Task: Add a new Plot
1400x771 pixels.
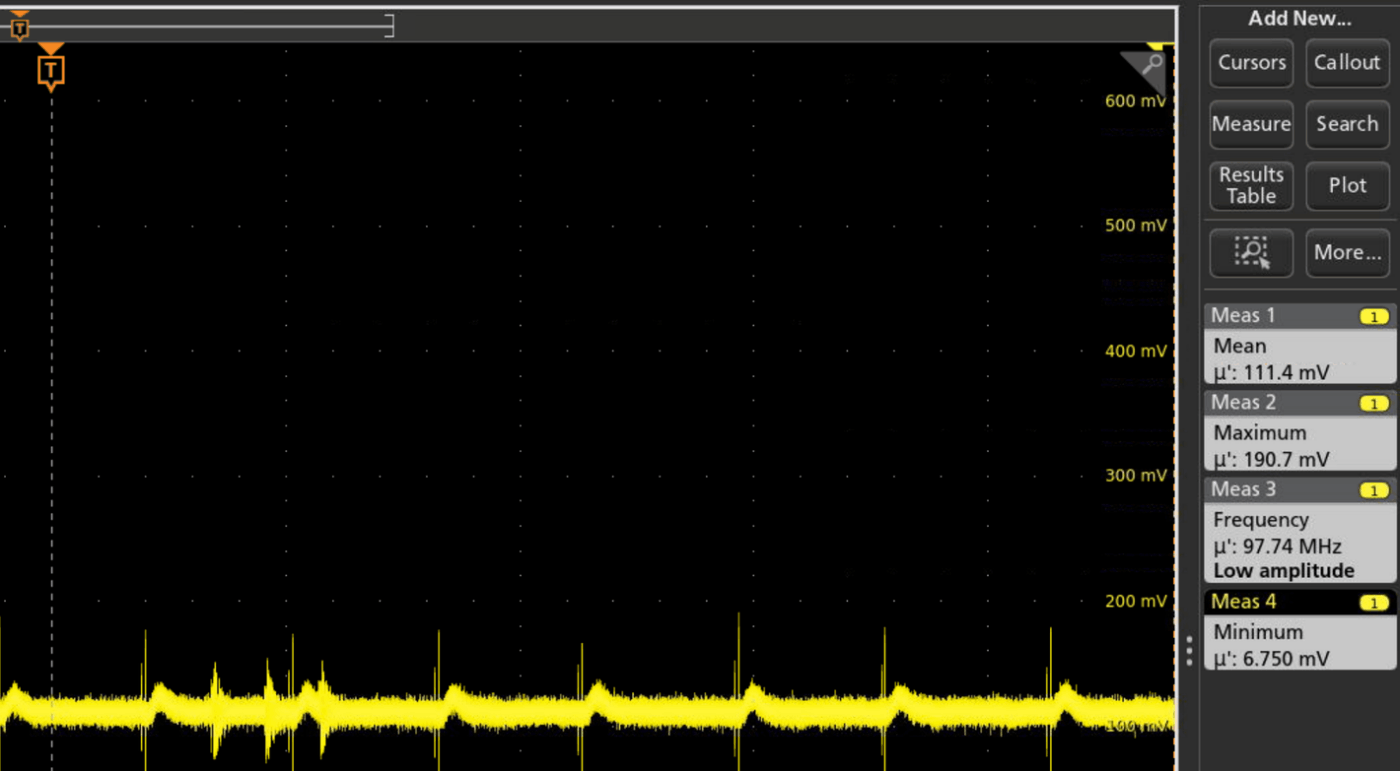Action: (x=1347, y=186)
